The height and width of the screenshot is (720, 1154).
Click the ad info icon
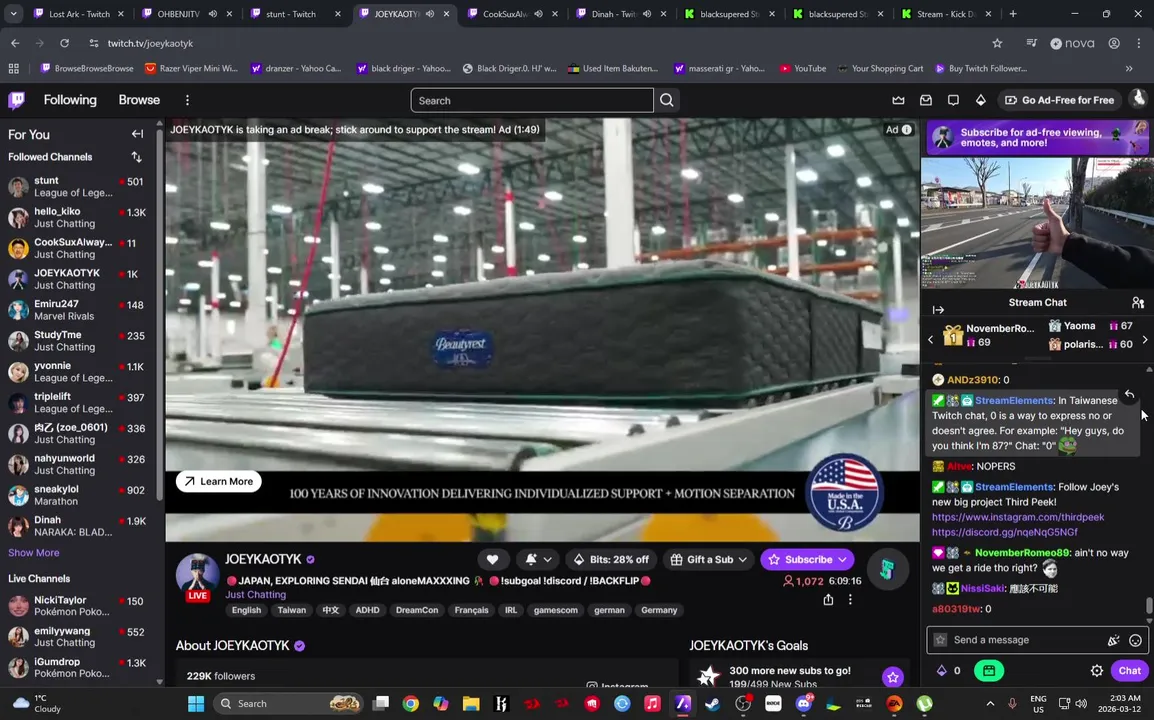click(x=907, y=130)
